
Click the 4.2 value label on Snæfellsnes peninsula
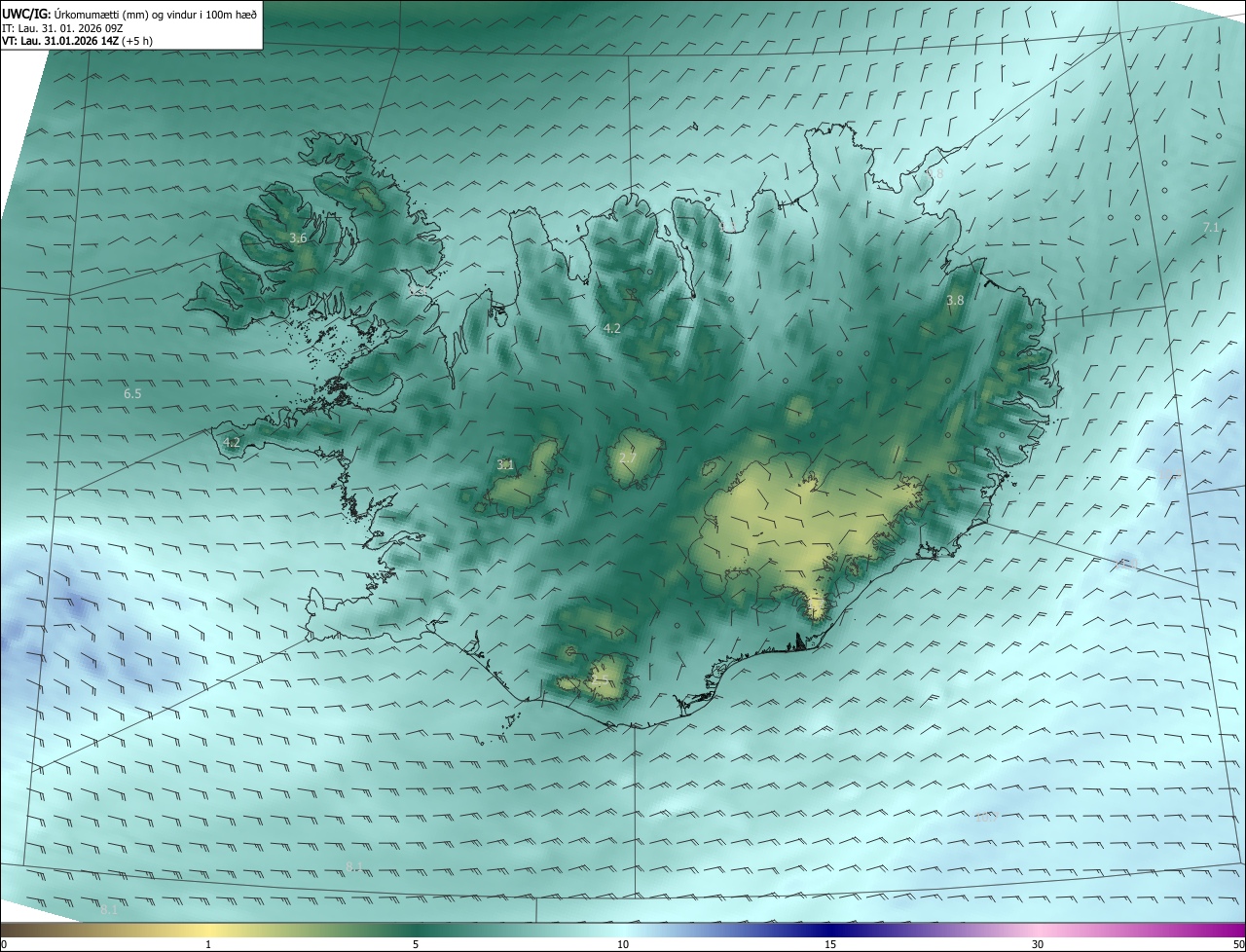tap(231, 442)
